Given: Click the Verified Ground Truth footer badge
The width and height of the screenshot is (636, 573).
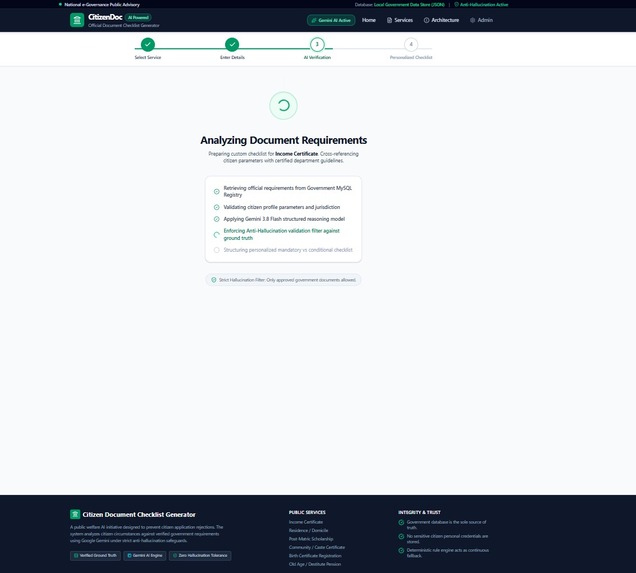Looking at the screenshot, I should pyautogui.click(x=95, y=556).
